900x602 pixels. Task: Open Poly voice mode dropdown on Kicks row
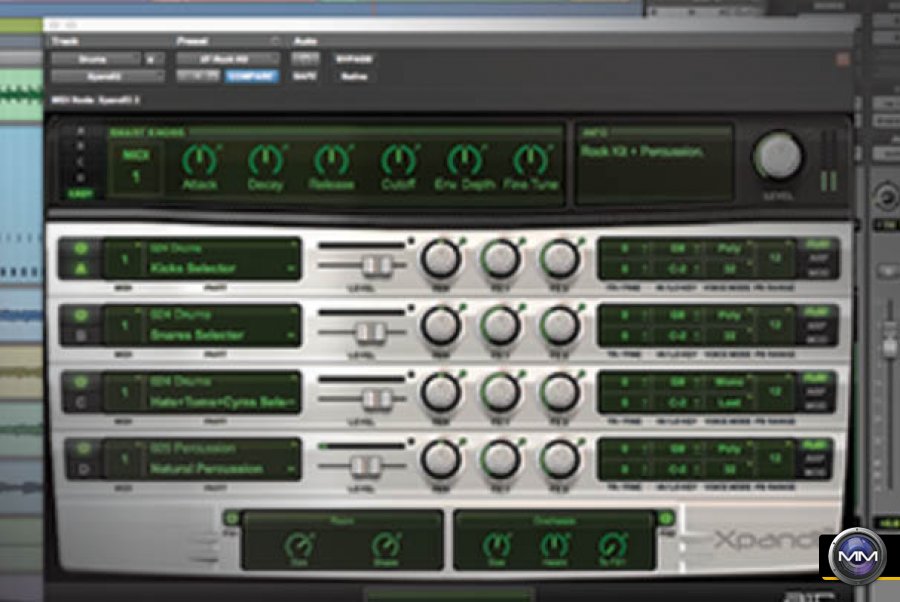pyautogui.click(x=731, y=248)
